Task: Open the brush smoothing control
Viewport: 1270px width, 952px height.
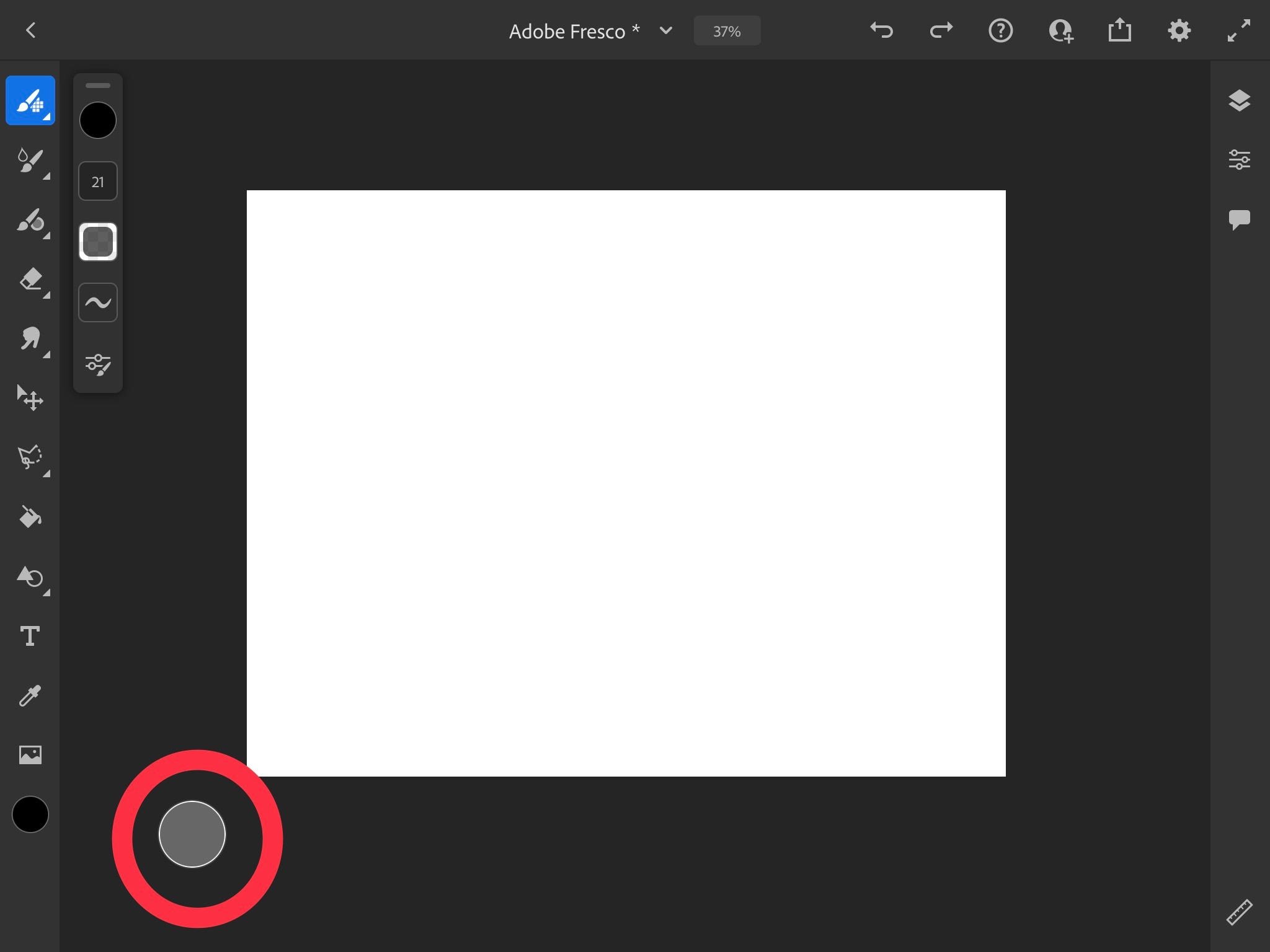Action: [x=98, y=302]
